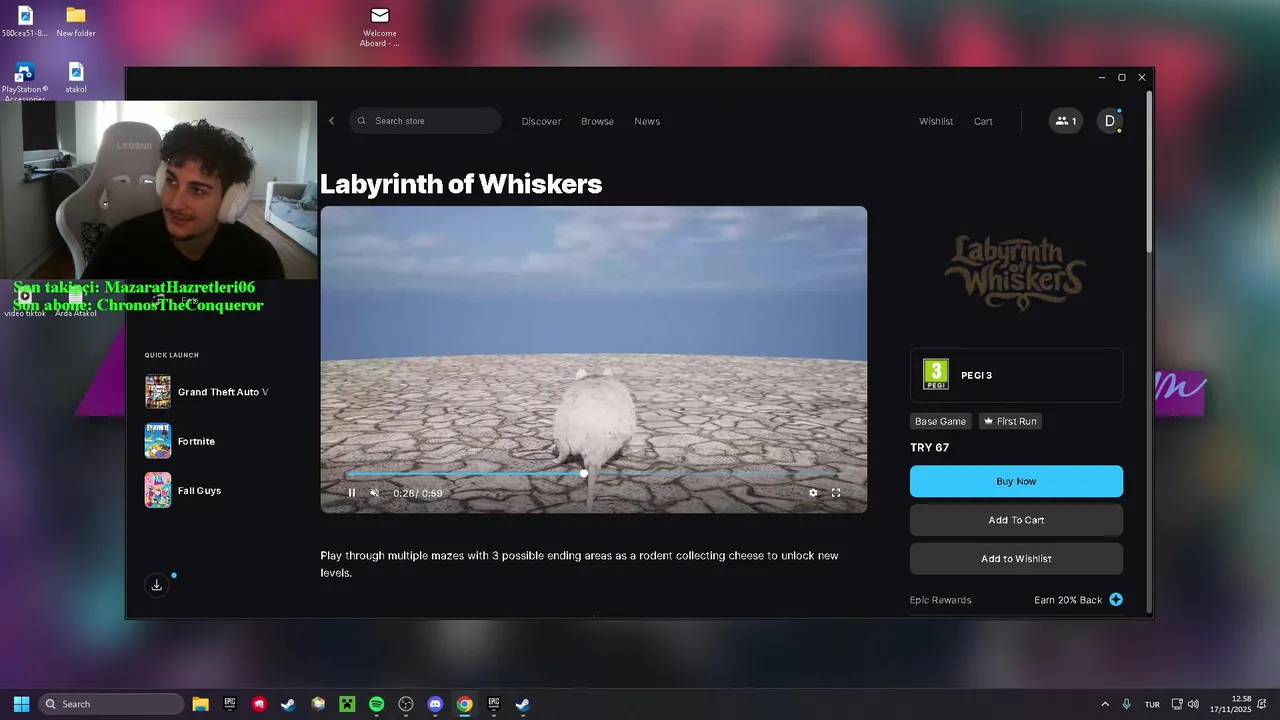The width and height of the screenshot is (1280, 720).
Task: Open OBS Studio from taskbar
Action: point(406,704)
